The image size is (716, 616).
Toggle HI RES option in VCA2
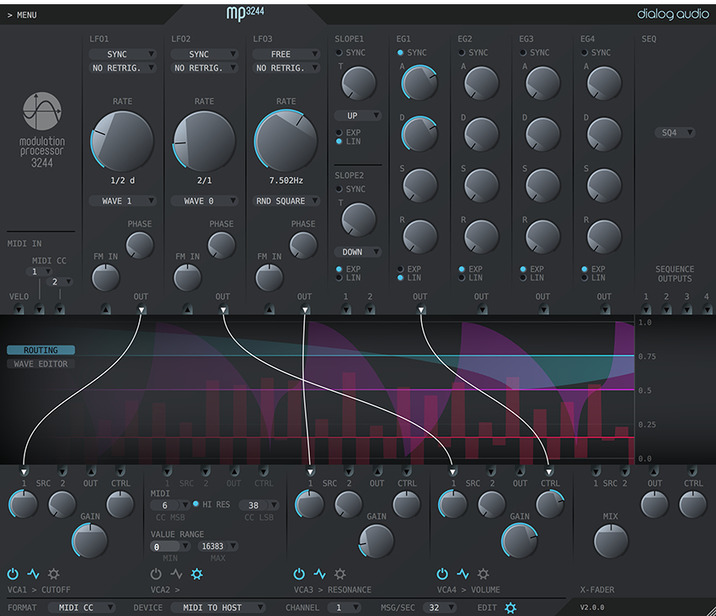195,505
